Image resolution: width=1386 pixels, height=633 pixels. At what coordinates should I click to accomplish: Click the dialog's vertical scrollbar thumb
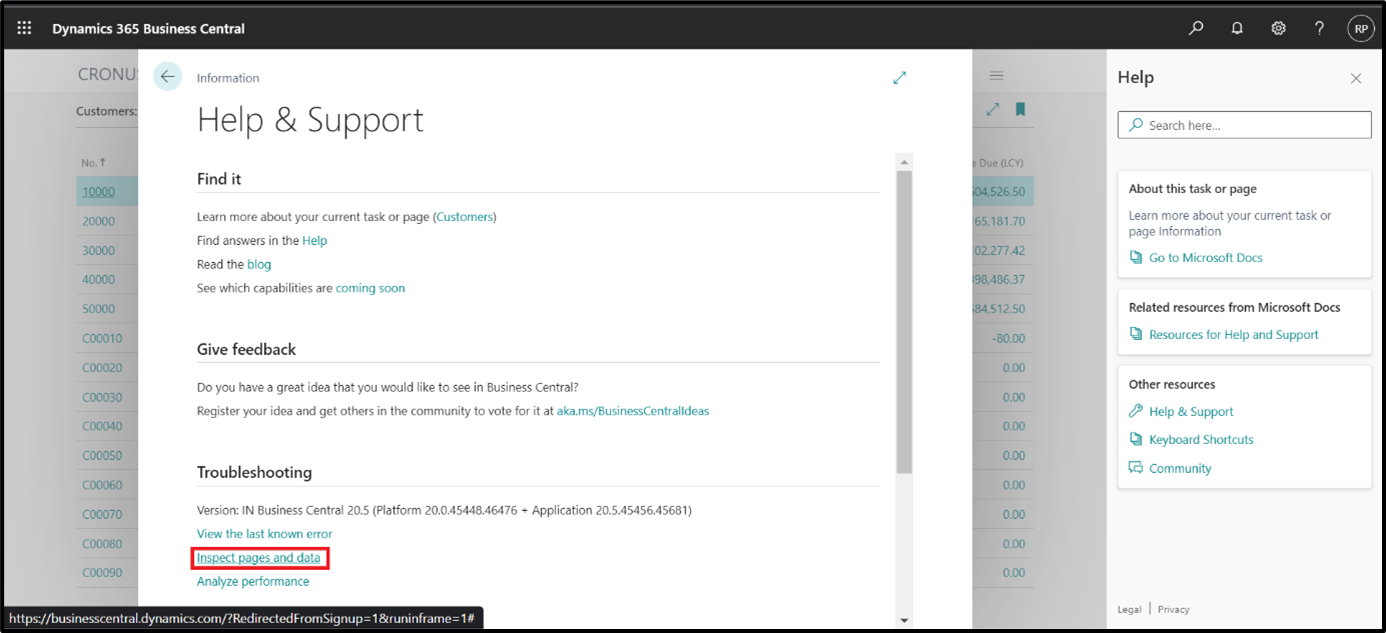tap(904, 321)
